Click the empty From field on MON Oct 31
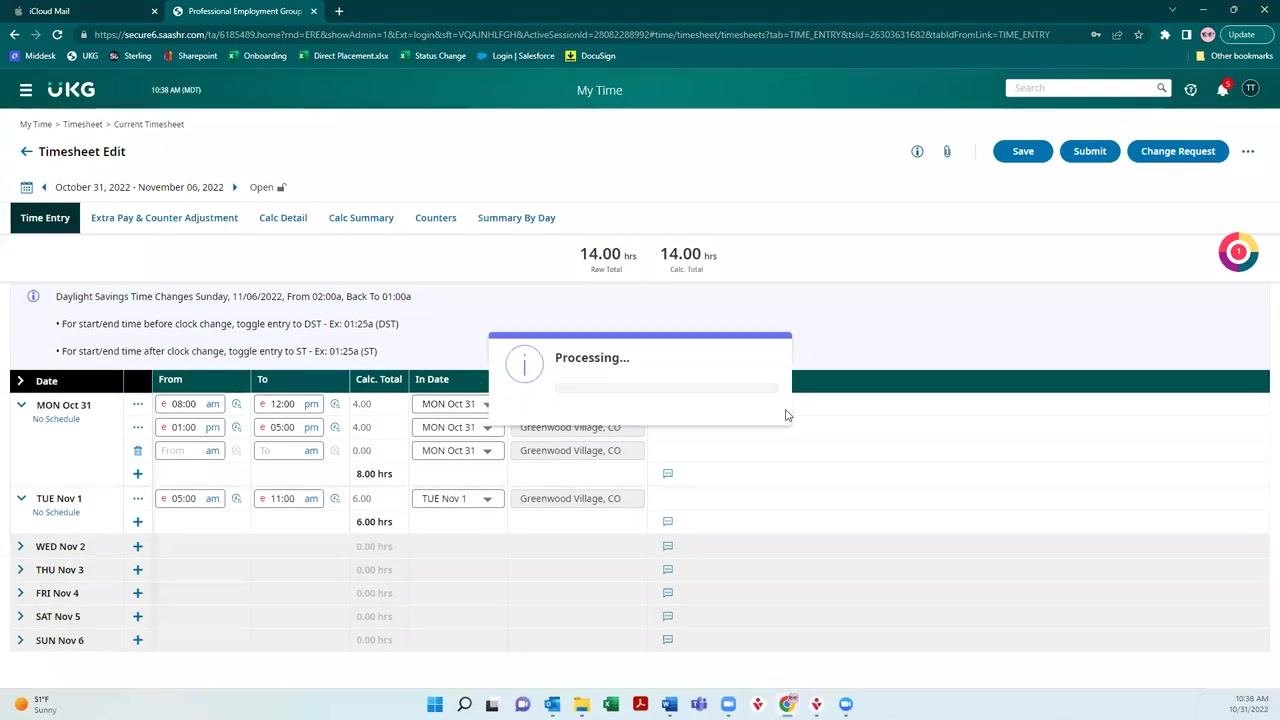 [x=190, y=451]
